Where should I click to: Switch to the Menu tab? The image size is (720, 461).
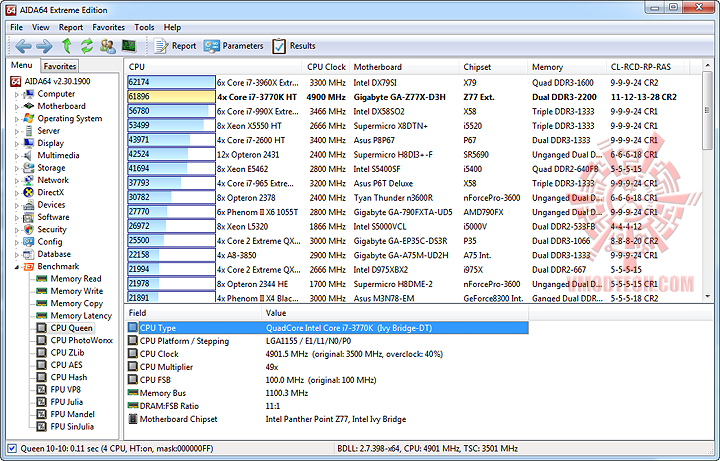click(x=22, y=65)
